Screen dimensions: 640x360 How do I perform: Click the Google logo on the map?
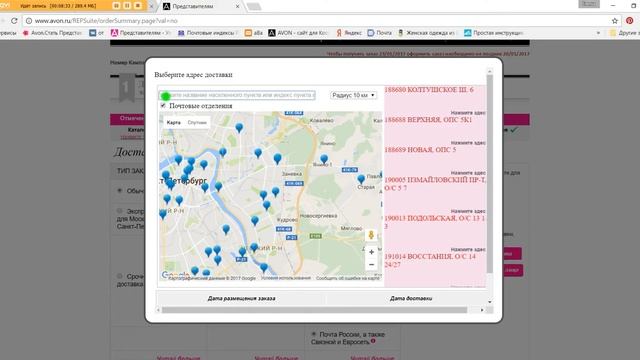click(175, 275)
